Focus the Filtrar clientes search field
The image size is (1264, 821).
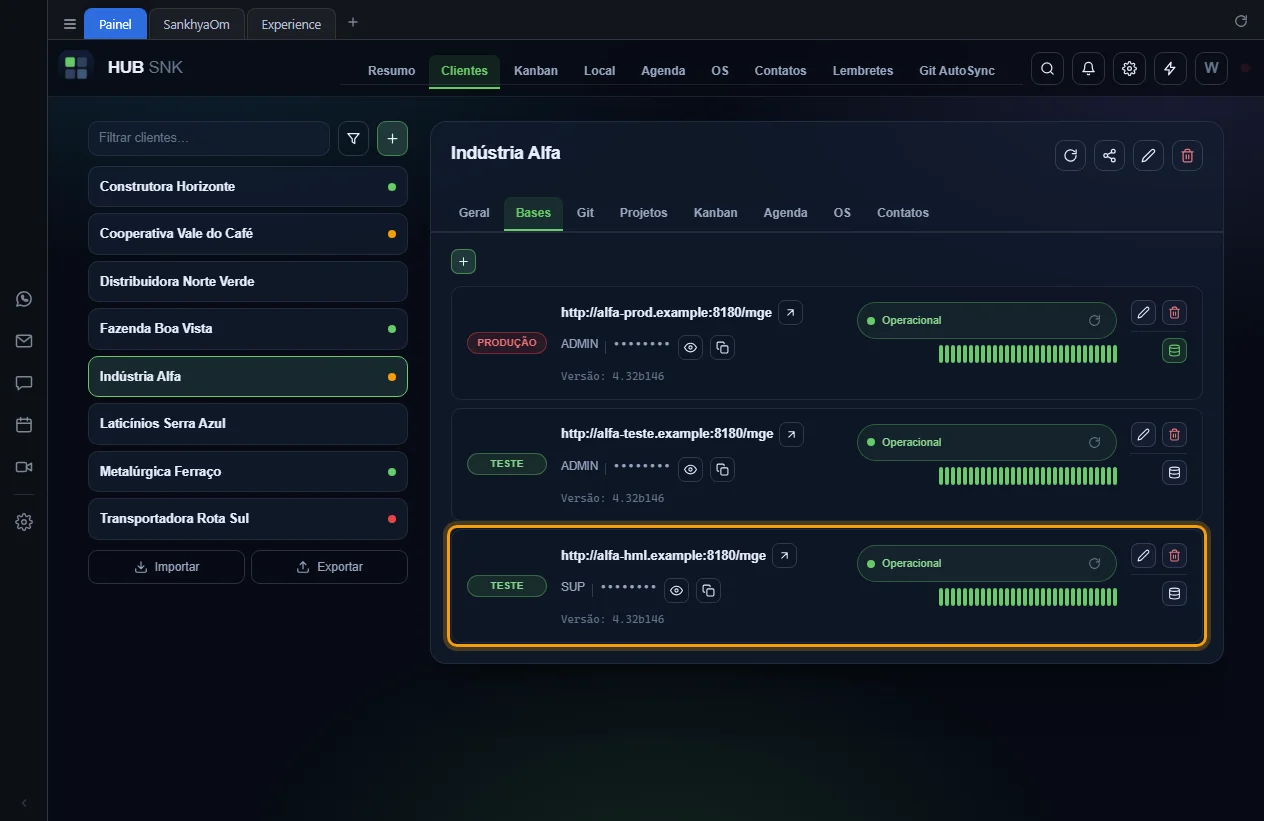click(209, 138)
